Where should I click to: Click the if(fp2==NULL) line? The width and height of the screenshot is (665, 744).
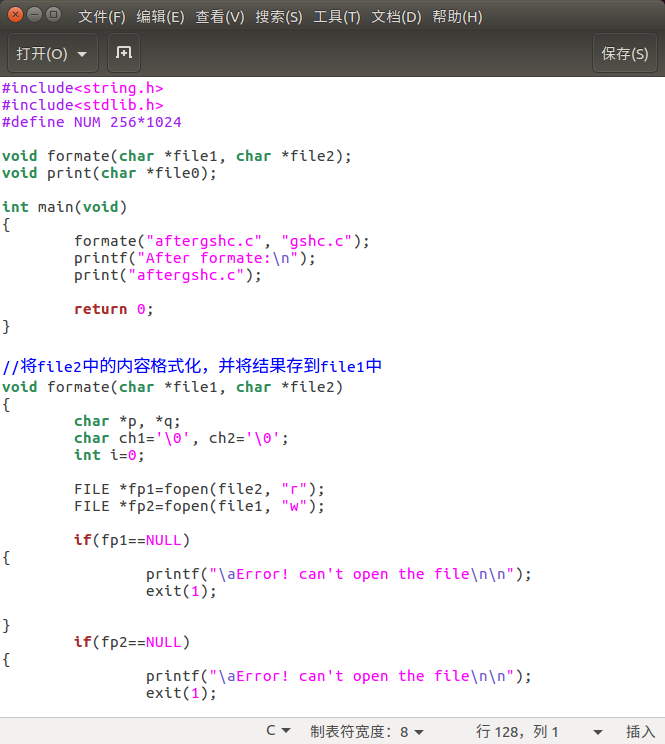[x=132, y=642]
